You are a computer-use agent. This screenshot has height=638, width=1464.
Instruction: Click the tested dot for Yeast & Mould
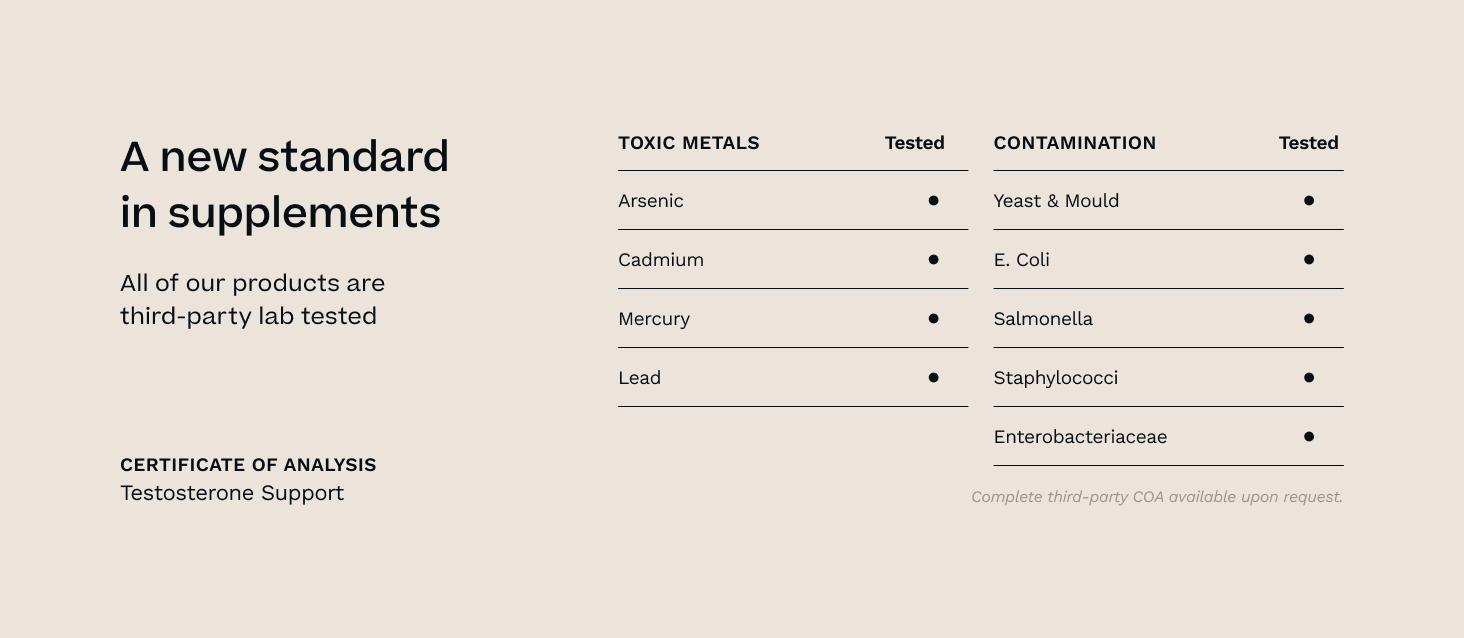1308,201
